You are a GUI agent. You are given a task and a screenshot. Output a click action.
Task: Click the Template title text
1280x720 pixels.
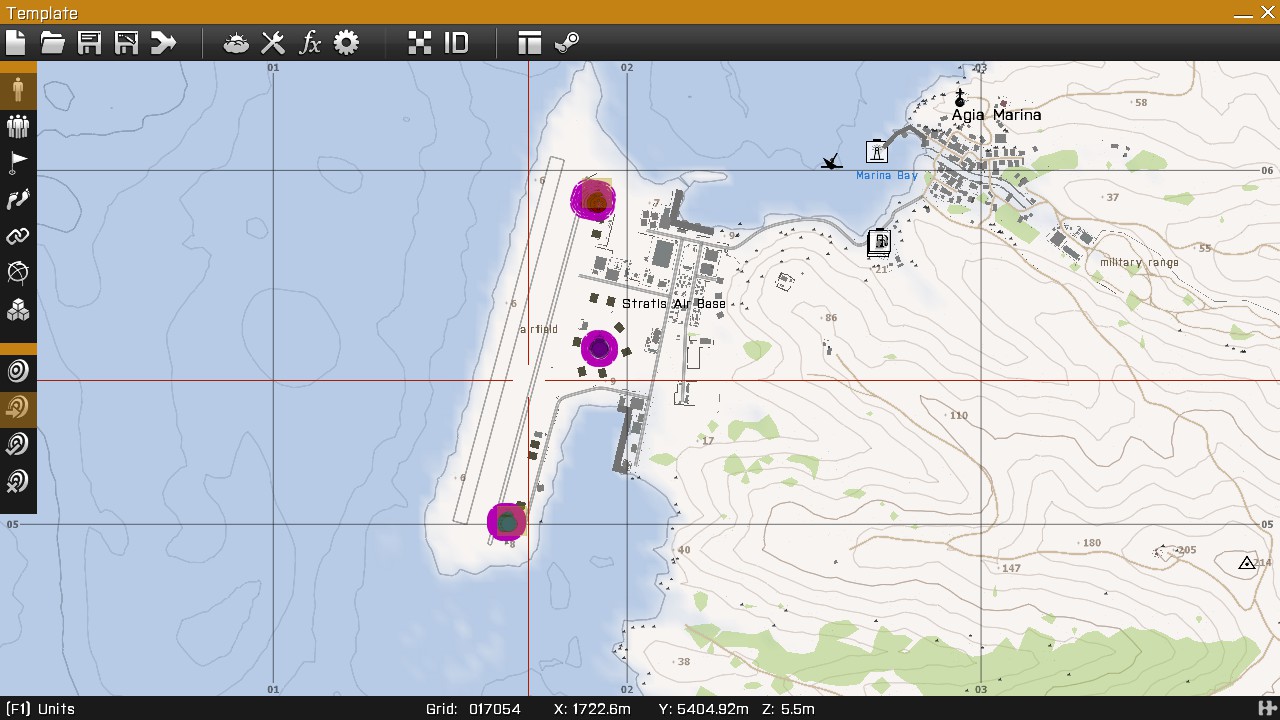point(42,13)
